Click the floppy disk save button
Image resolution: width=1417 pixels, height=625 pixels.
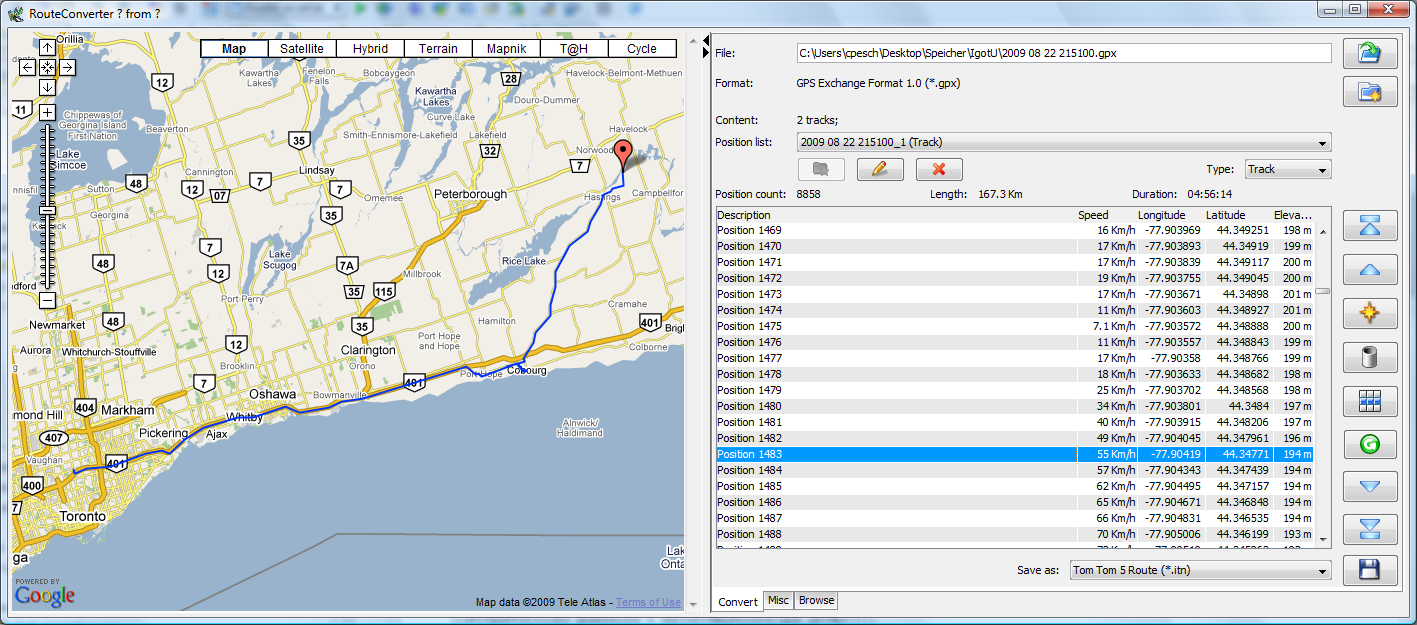1369,570
